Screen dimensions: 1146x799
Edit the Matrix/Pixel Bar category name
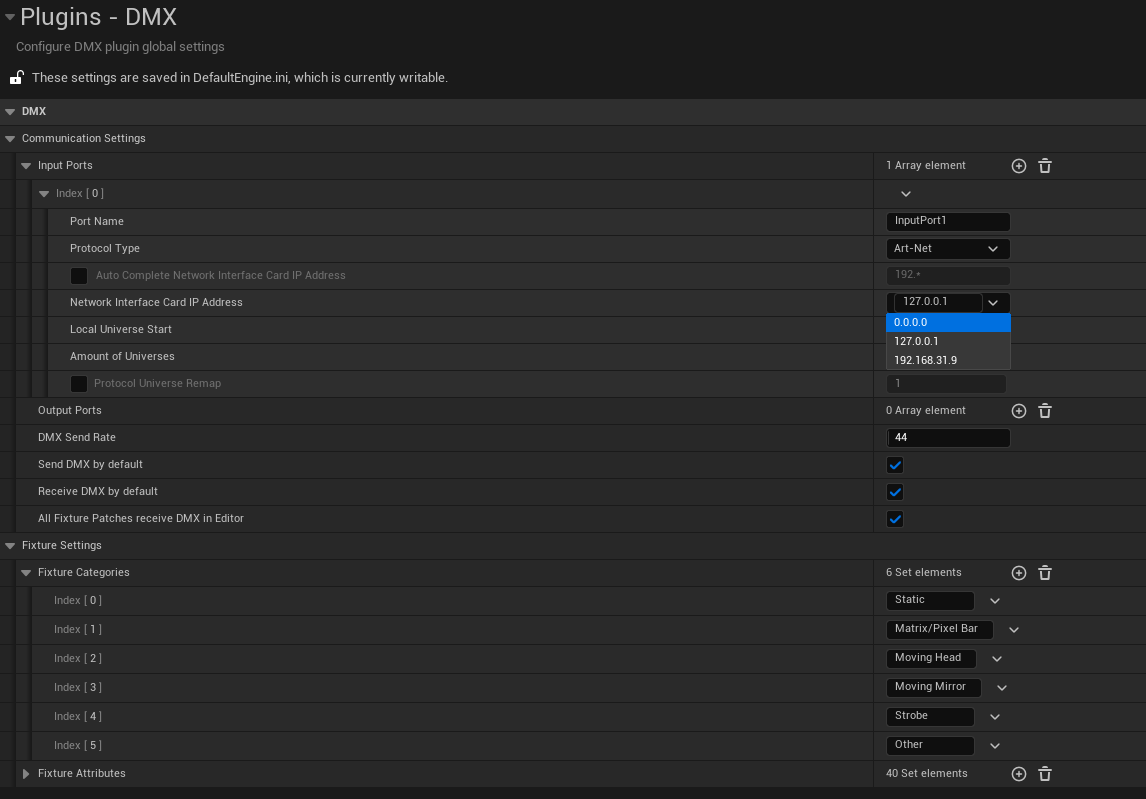939,629
